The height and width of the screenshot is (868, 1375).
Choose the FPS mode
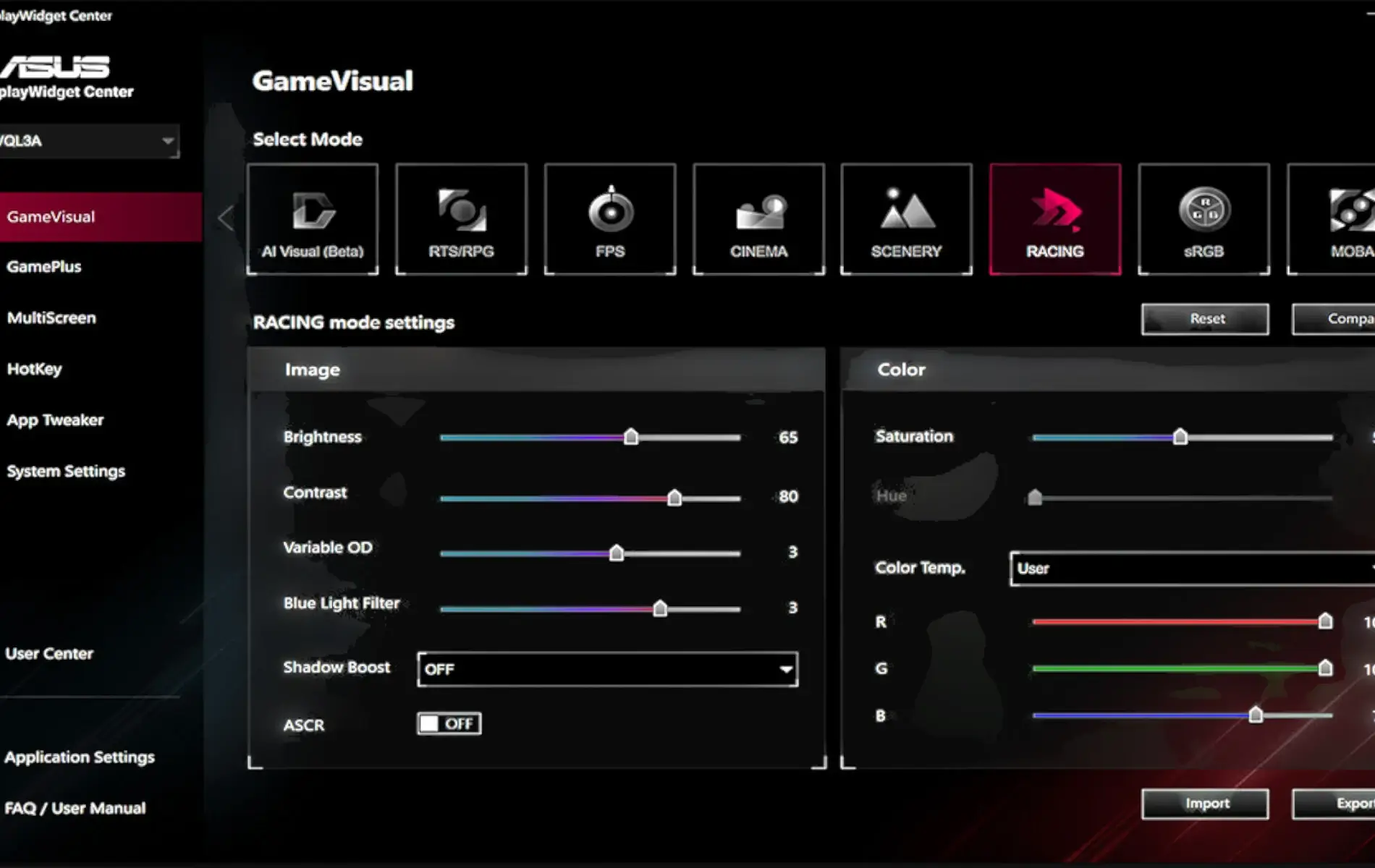(610, 219)
